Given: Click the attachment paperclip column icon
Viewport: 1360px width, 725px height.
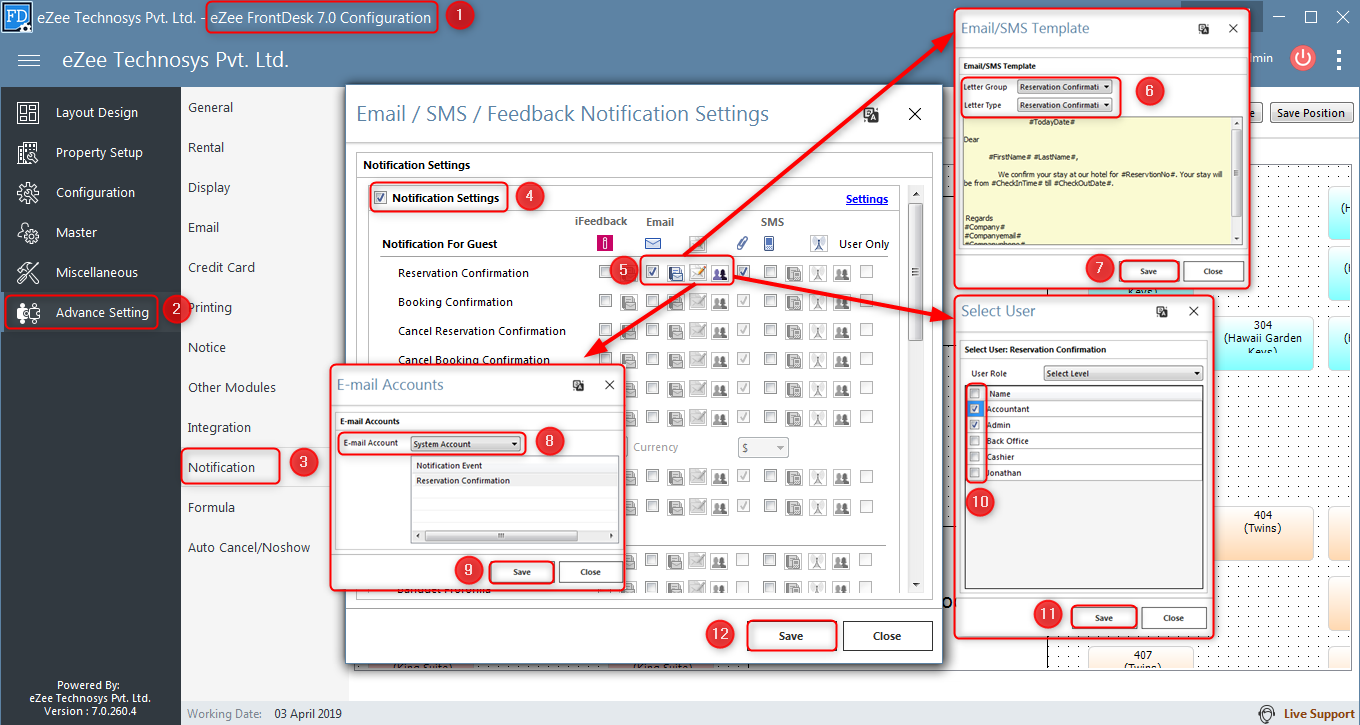Looking at the screenshot, I should pos(742,243).
